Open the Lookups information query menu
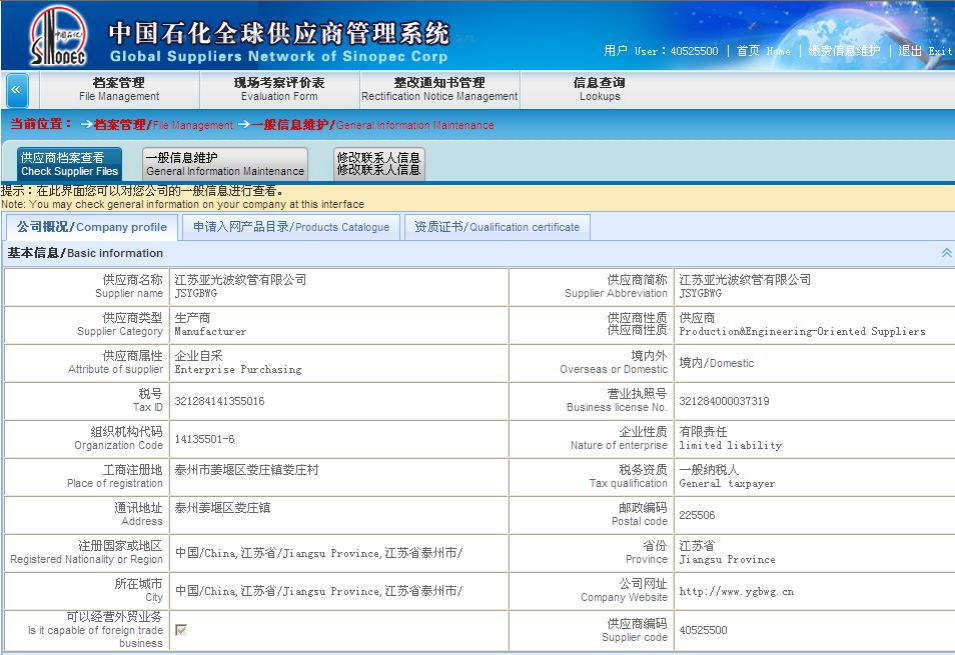 click(x=599, y=89)
